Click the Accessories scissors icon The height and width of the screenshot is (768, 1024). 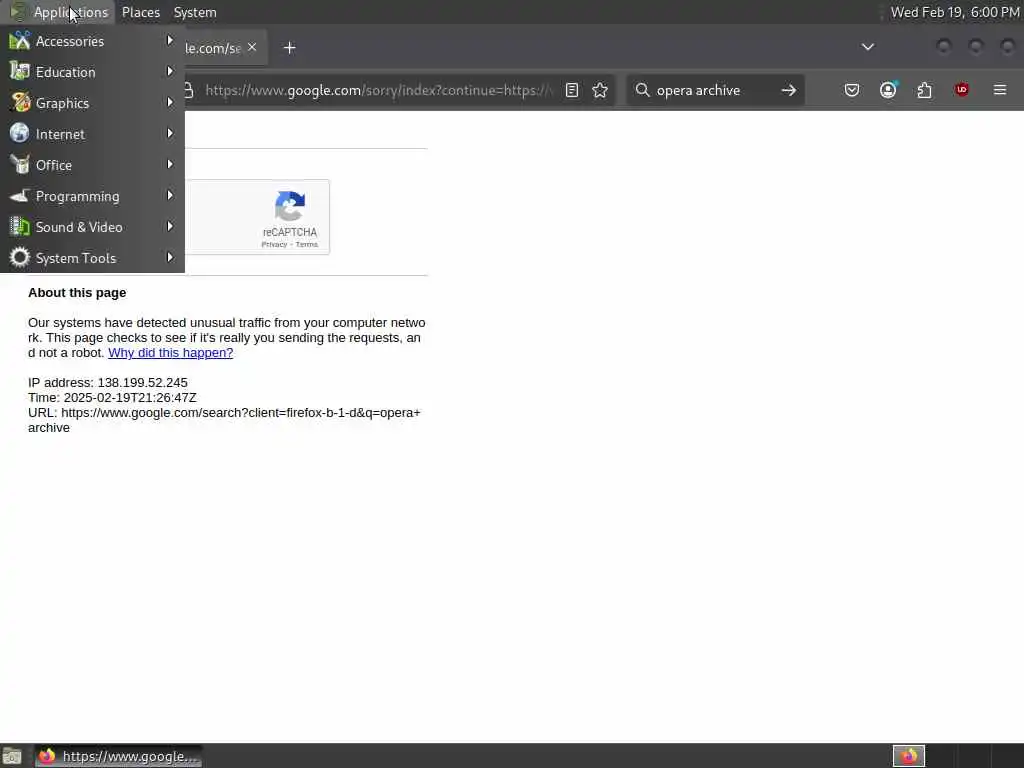click(20, 40)
